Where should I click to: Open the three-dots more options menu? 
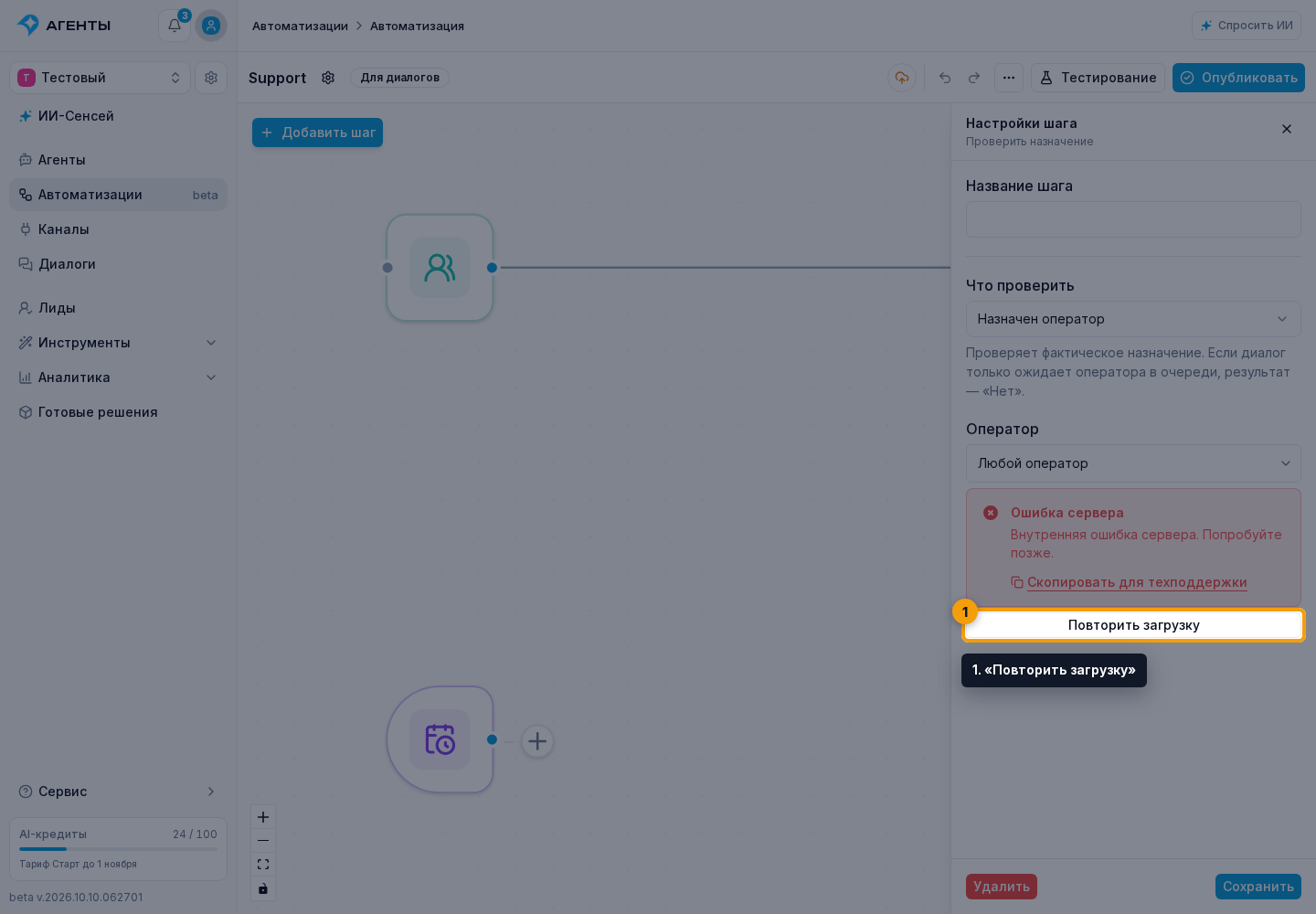(x=1009, y=78)
